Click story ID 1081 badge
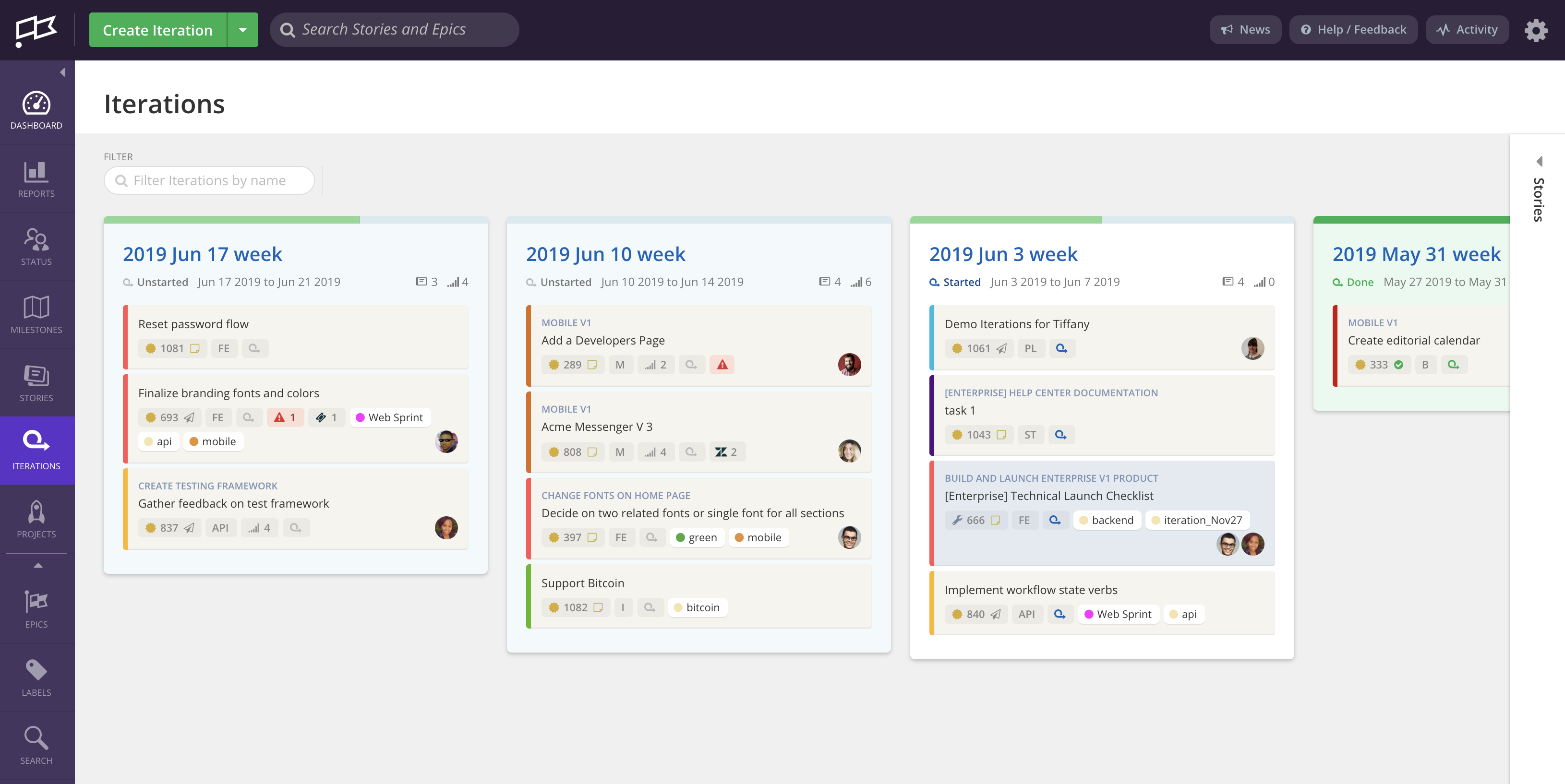Screen dimensions: 1565x784 pyautogui.click(x=172, y=349)
